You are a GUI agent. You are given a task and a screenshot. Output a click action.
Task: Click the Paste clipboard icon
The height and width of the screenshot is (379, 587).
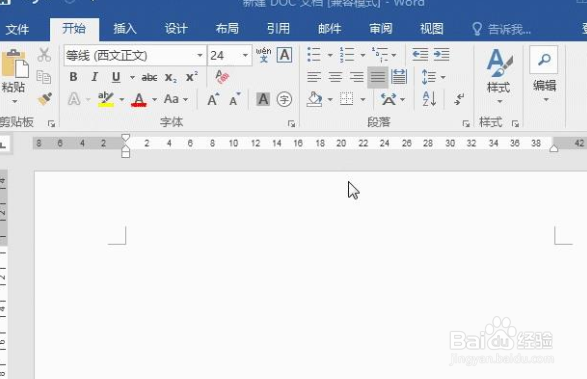[x=15, y=63]
